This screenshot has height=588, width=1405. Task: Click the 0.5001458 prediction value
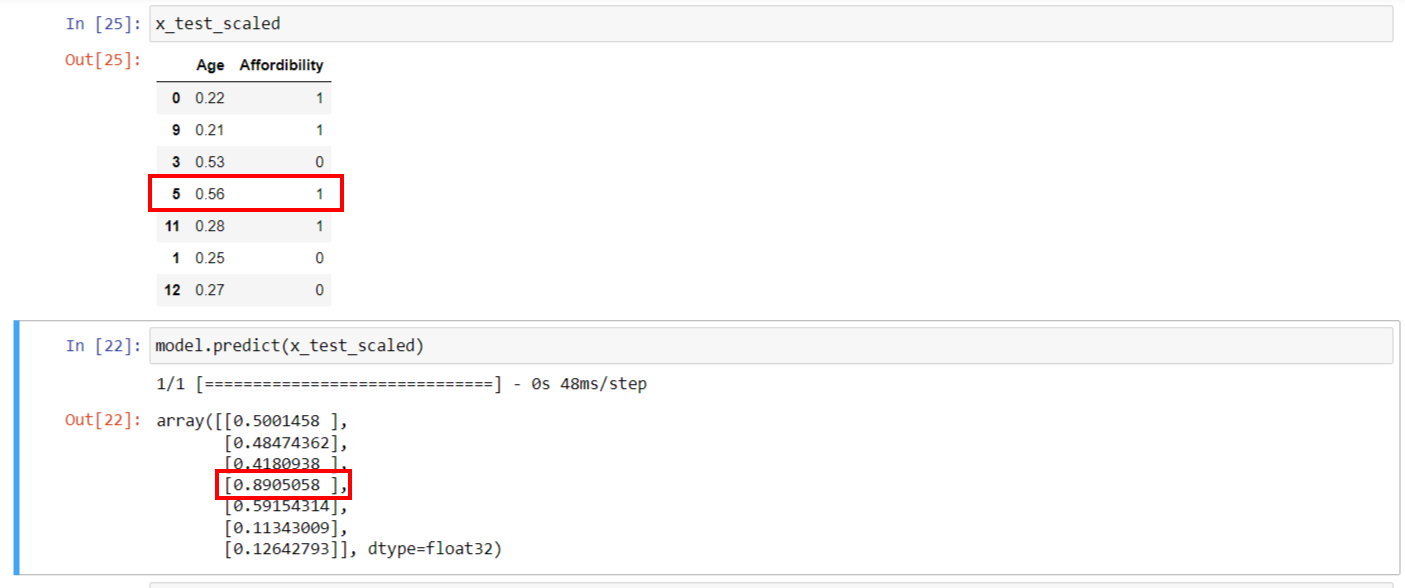(x=277, y=421)
